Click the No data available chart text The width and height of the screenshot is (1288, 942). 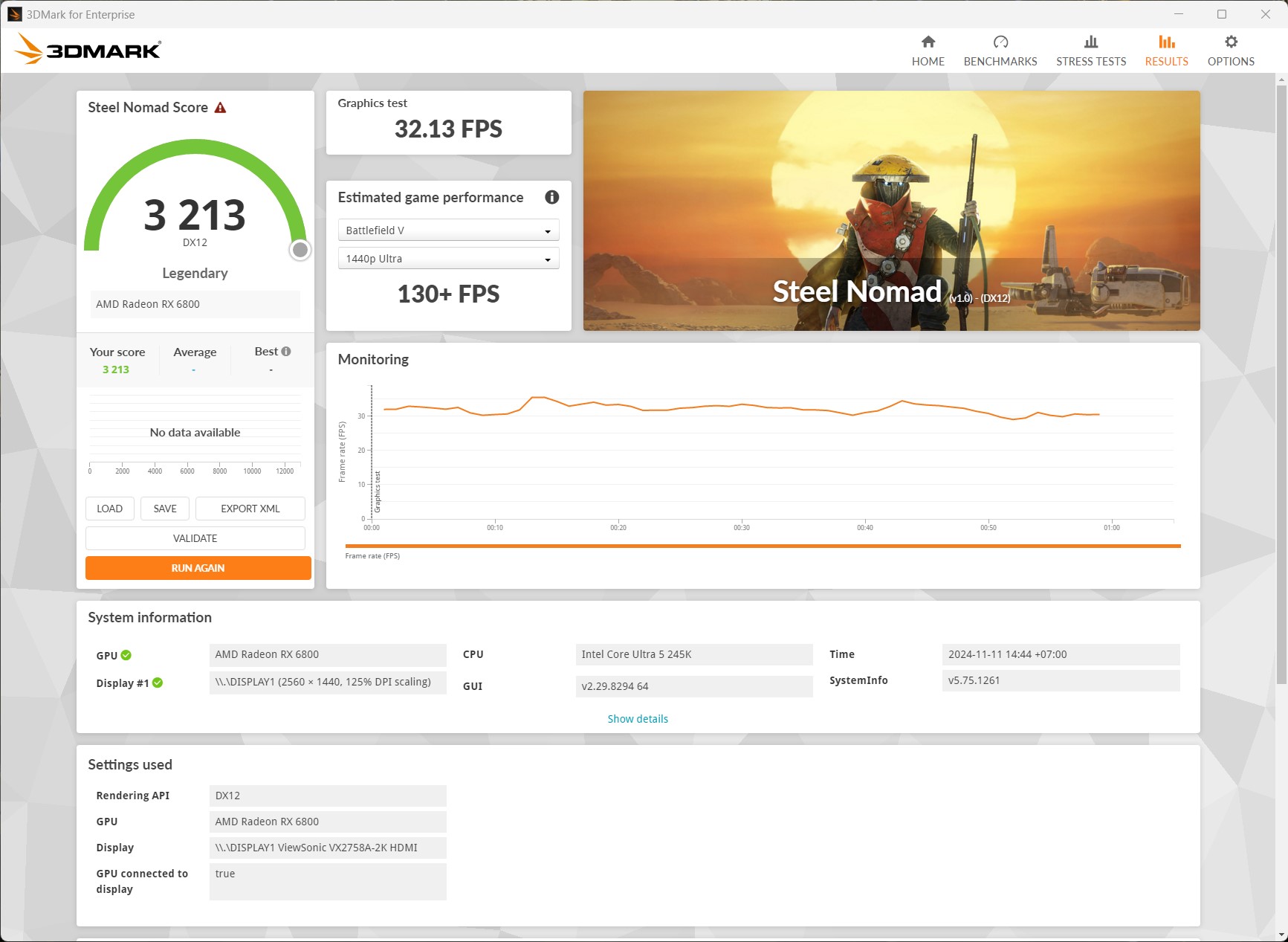195,433
